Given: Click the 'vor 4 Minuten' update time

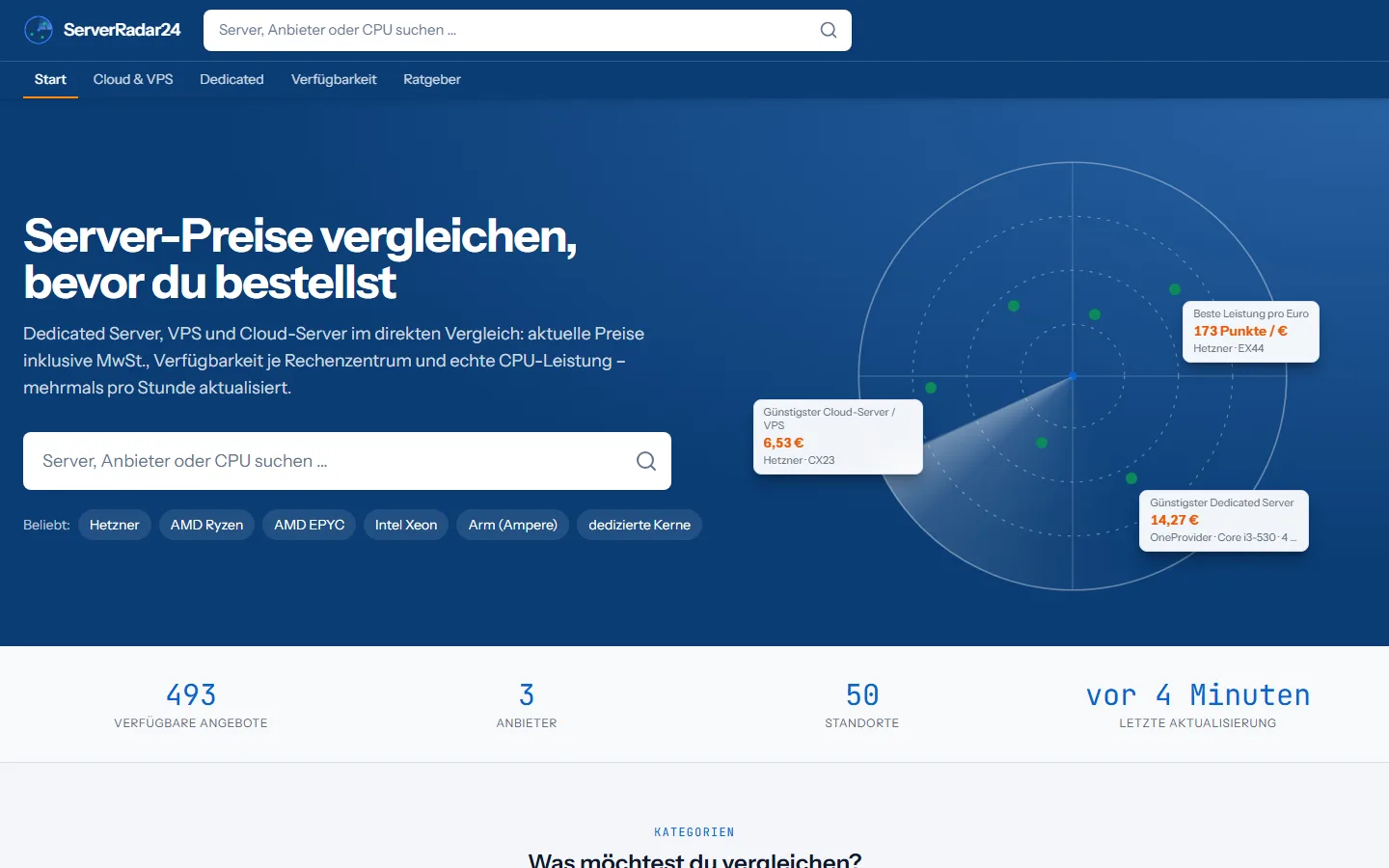Looking at the screenshot, I should click(x=1198, y=694).
